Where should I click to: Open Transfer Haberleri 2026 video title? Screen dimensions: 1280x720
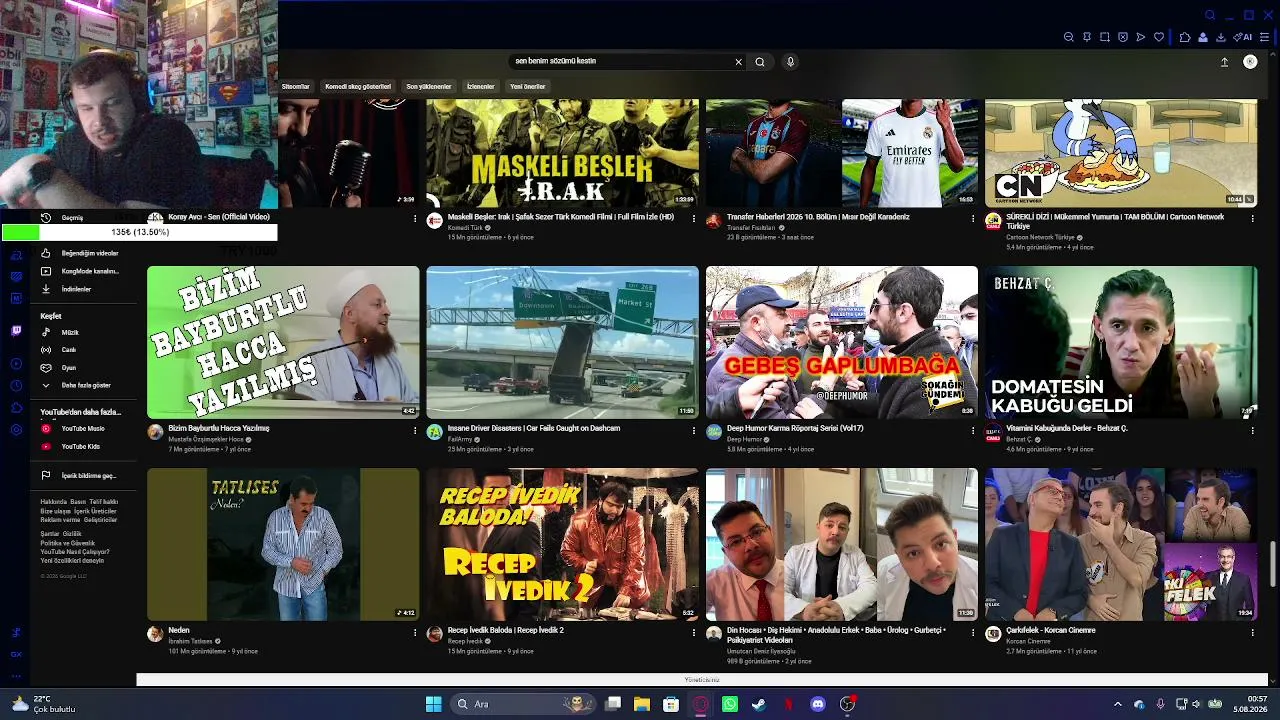pos(818,217)
